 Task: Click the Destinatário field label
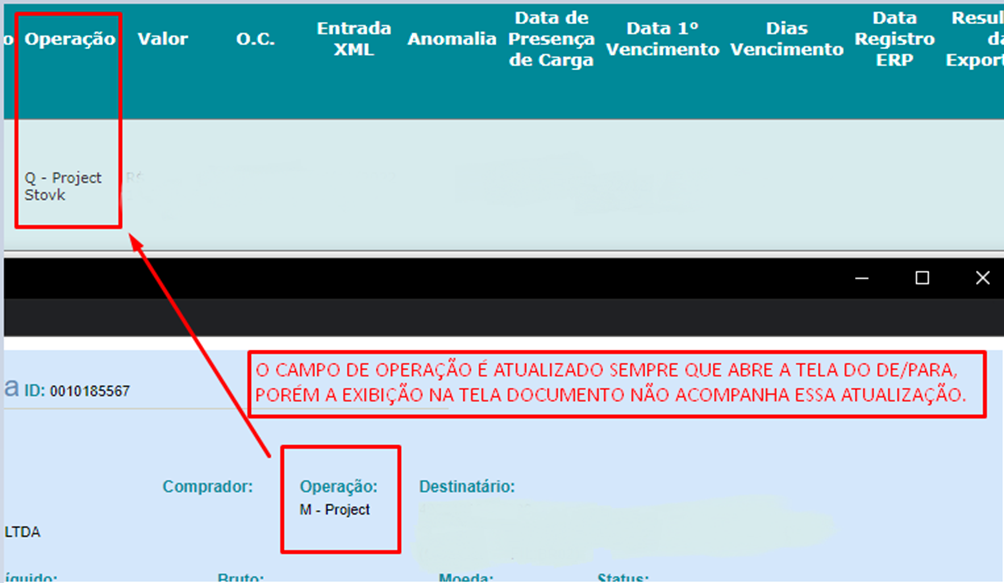[466, 487]
